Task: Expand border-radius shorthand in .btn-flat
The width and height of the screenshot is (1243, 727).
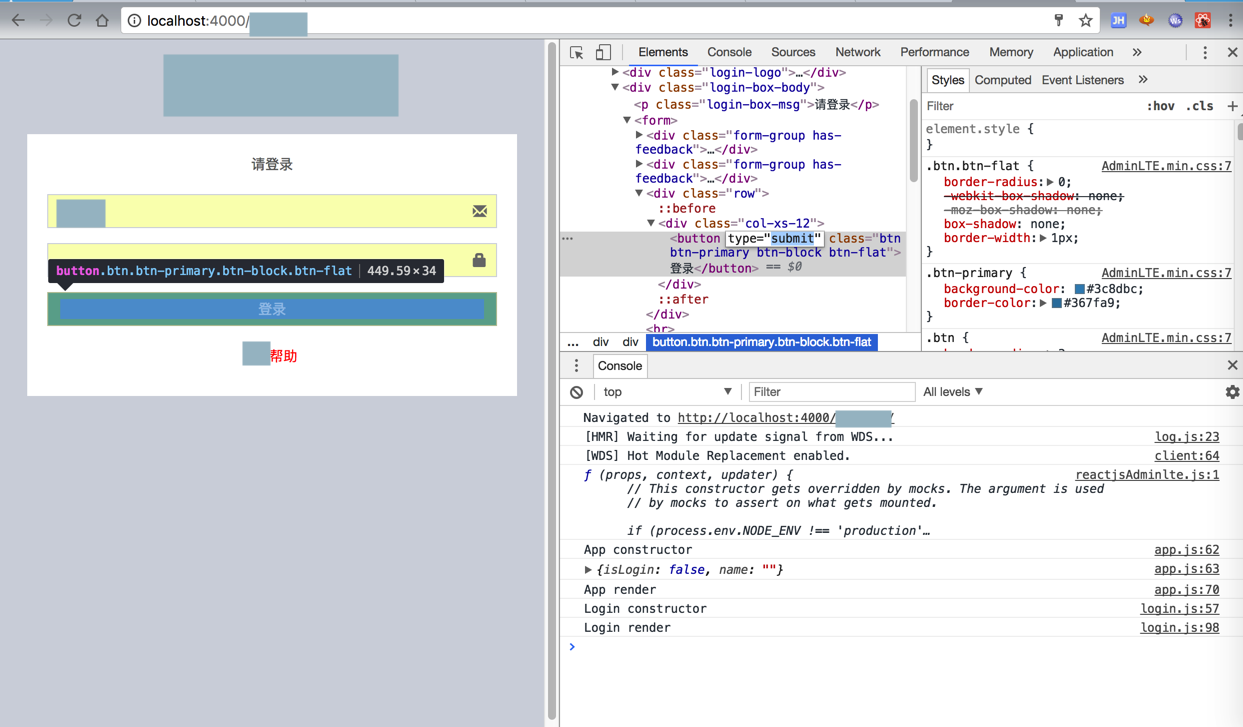Action: click(x=1050, y=182)
